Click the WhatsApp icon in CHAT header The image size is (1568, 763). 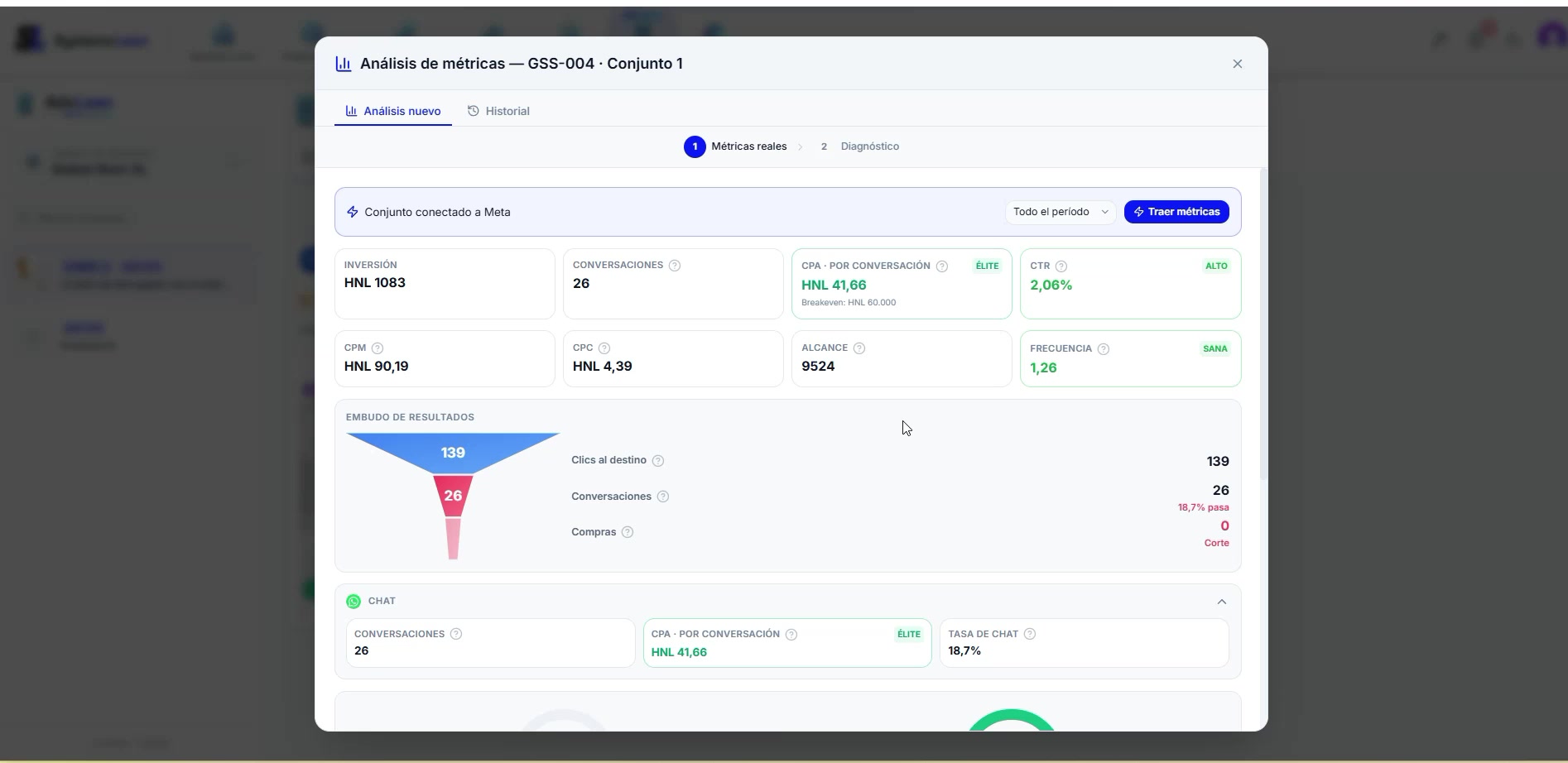click(354, 602)
